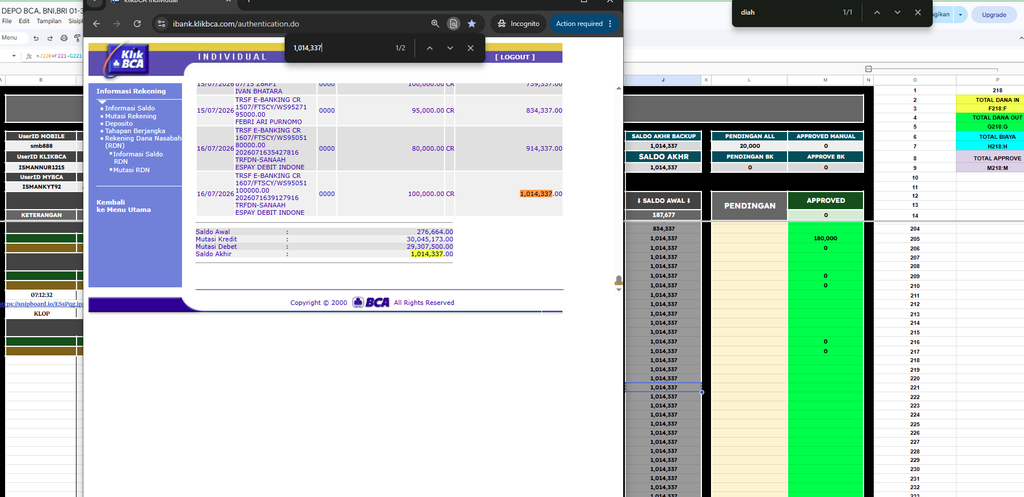Go back in the KlikBCA browser window
This screenshot has width=1024, height=497.
97,24
